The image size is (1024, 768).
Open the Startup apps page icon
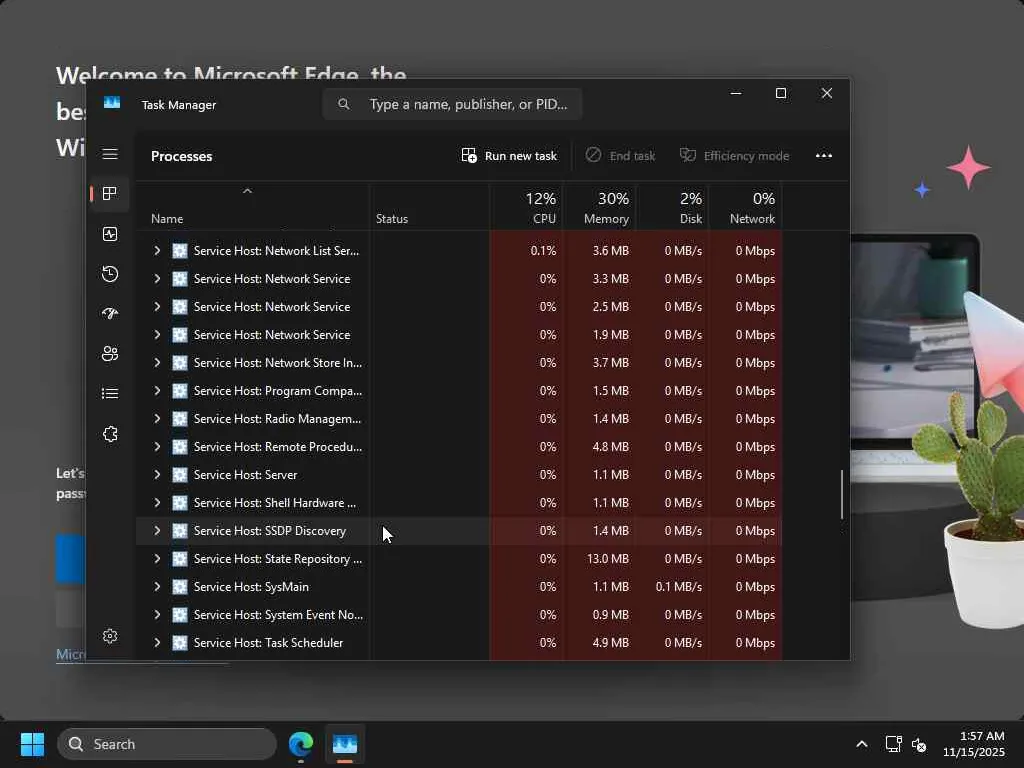tap(110, 314)
